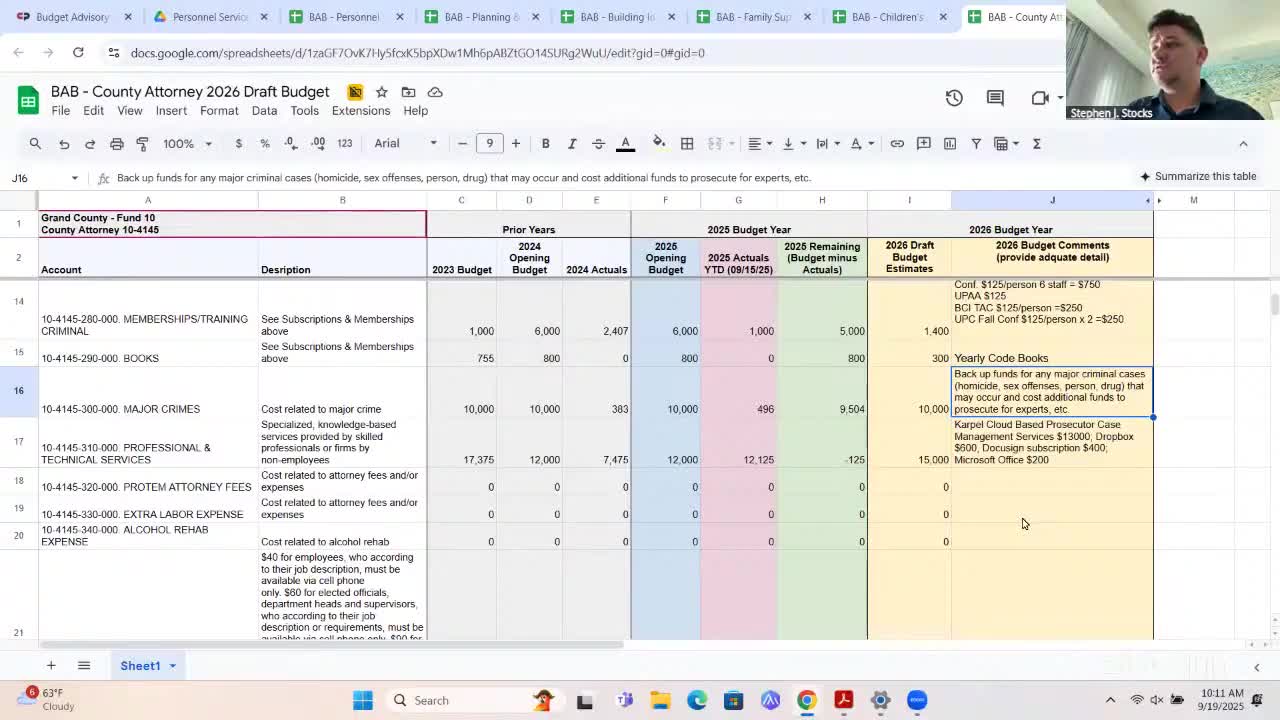This screenshot has height=720, width=1280.
Task: Click the Summarize this table button
Action: [x=1199, y=176]
